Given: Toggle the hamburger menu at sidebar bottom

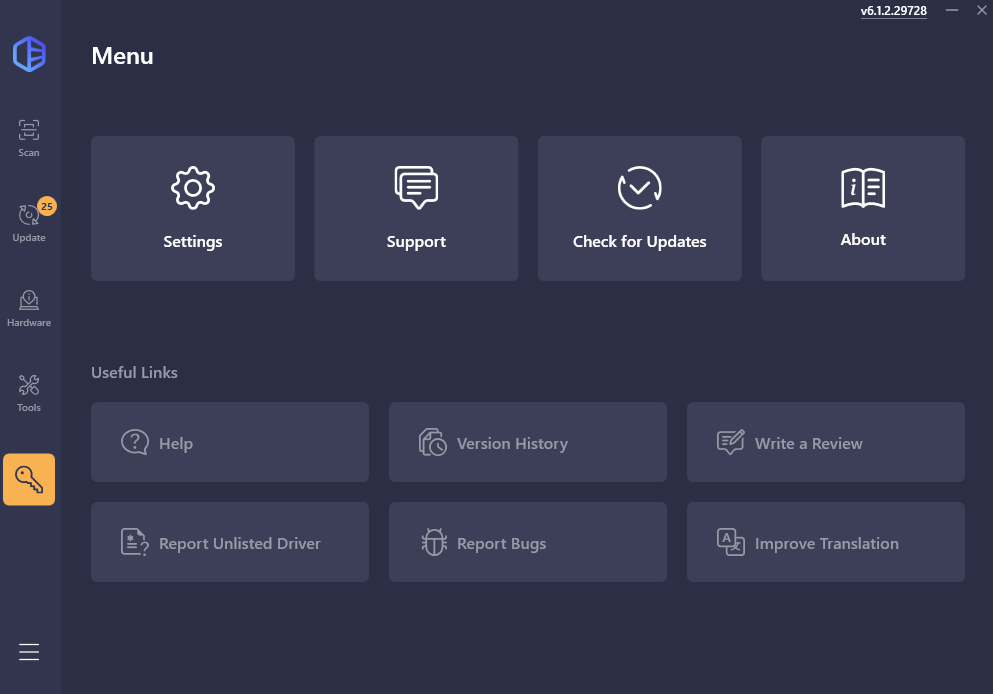Looking at the screenshot, I should coord(29,652).
